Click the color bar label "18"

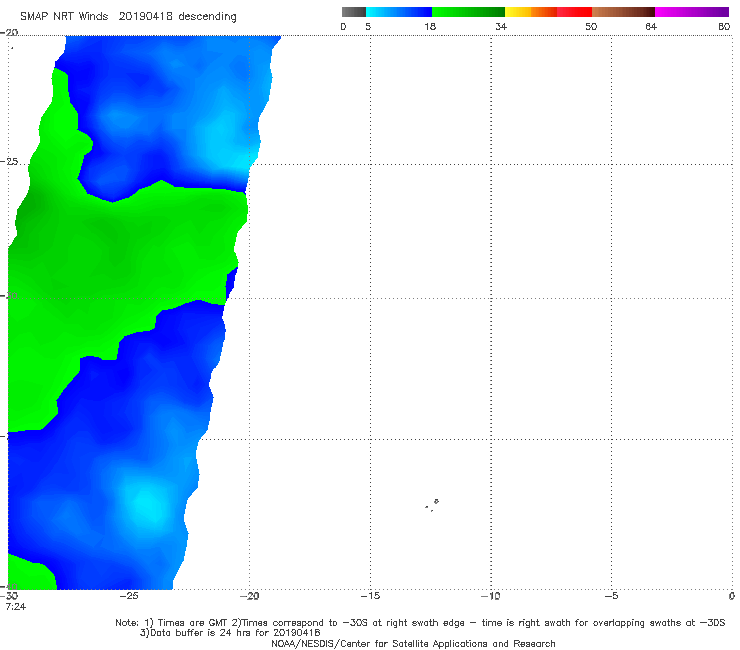tap(430, 27)
